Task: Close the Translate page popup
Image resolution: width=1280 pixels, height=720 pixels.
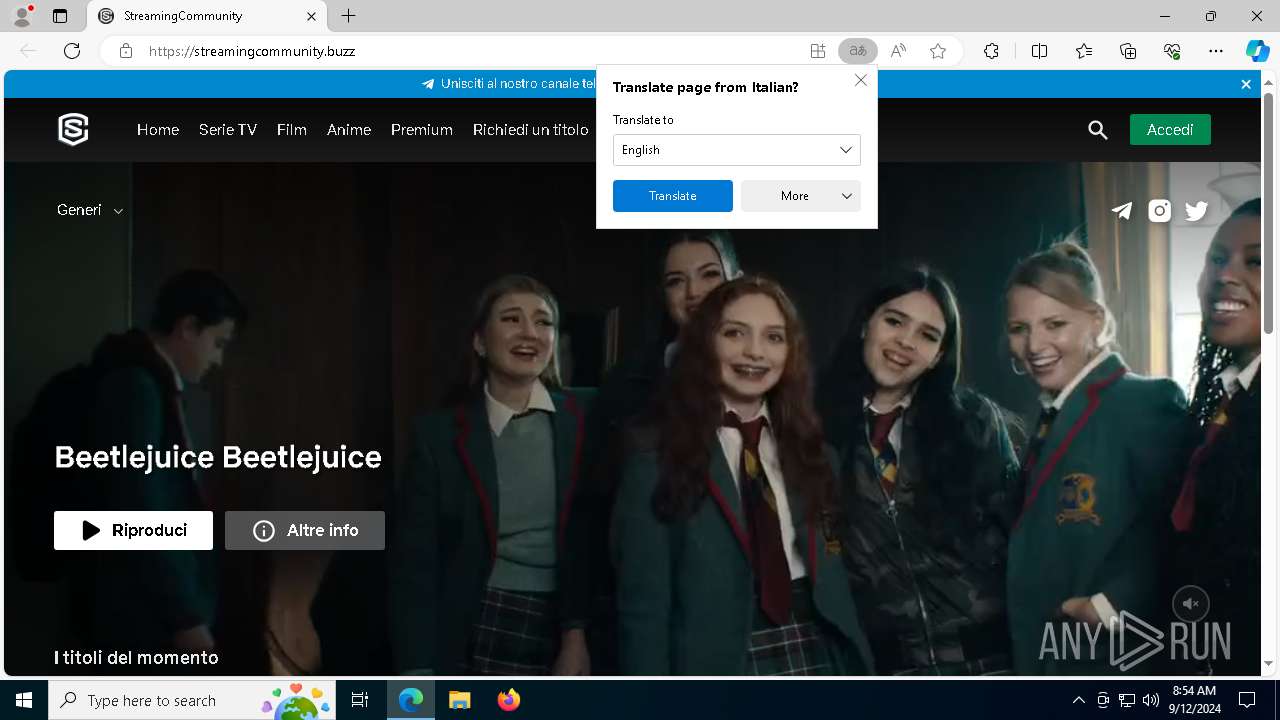Action: tap(861, 80)
